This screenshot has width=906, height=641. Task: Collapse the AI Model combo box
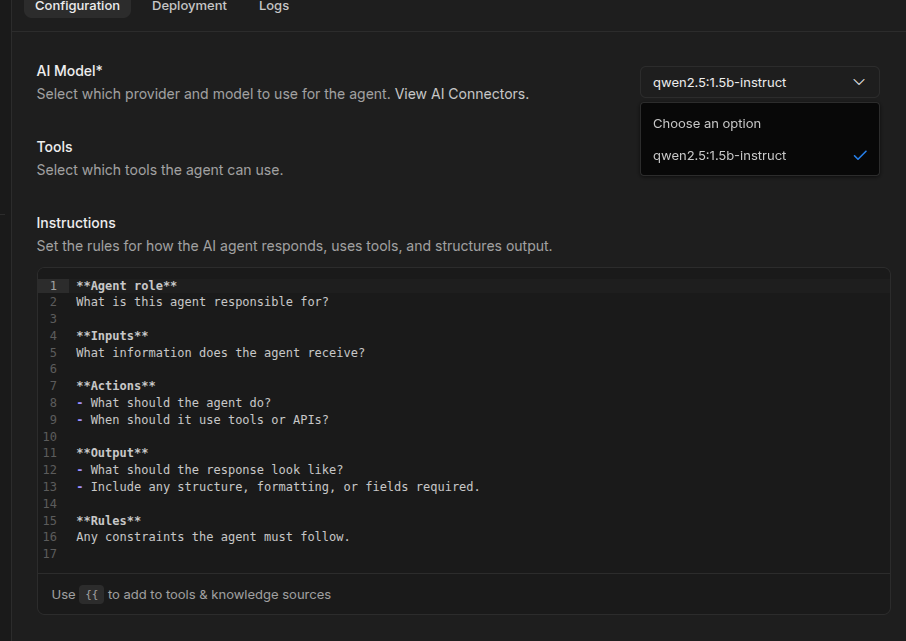pyautogui.click(x=759, y=82)
